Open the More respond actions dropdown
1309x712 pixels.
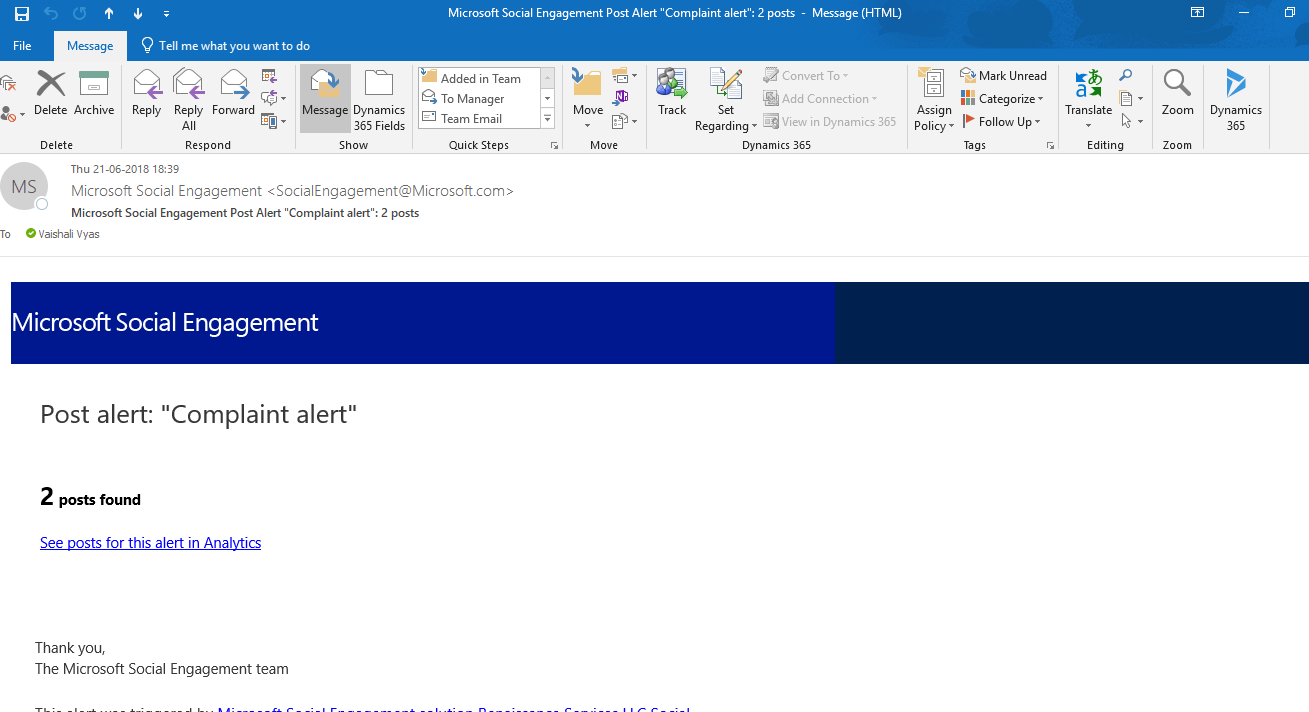273,121
